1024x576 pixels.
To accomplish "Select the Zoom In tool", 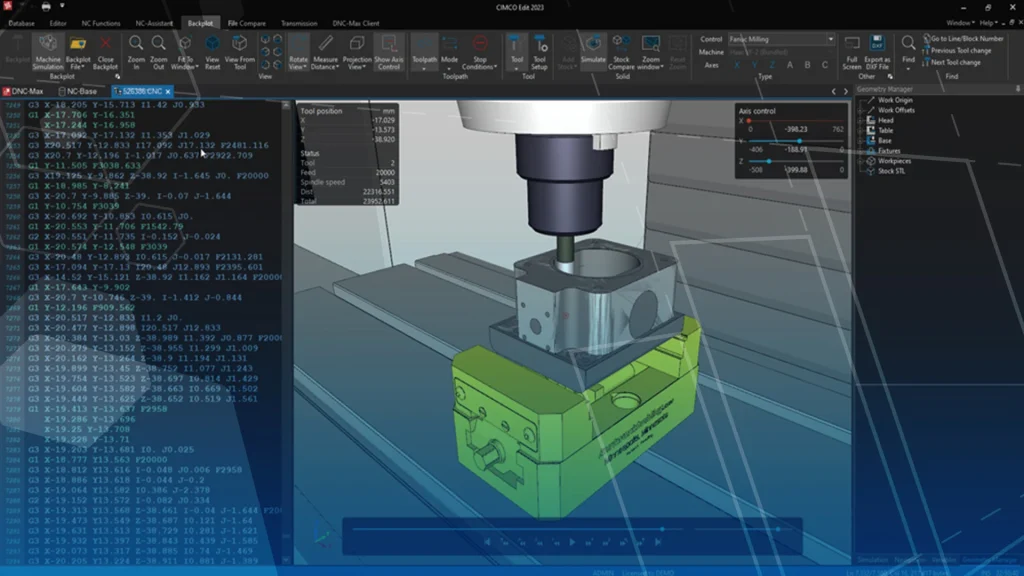I will coord(135,50).
